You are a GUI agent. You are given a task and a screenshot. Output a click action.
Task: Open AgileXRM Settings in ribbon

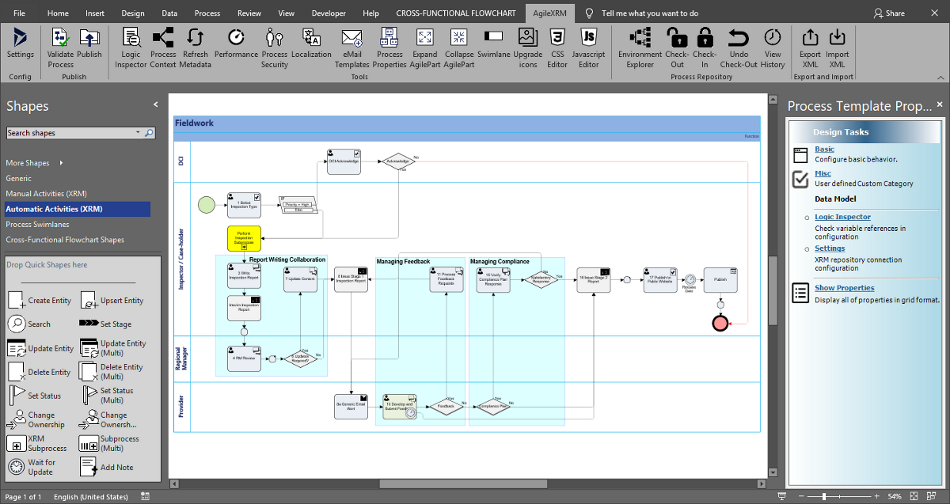click(x=20, y=44)
